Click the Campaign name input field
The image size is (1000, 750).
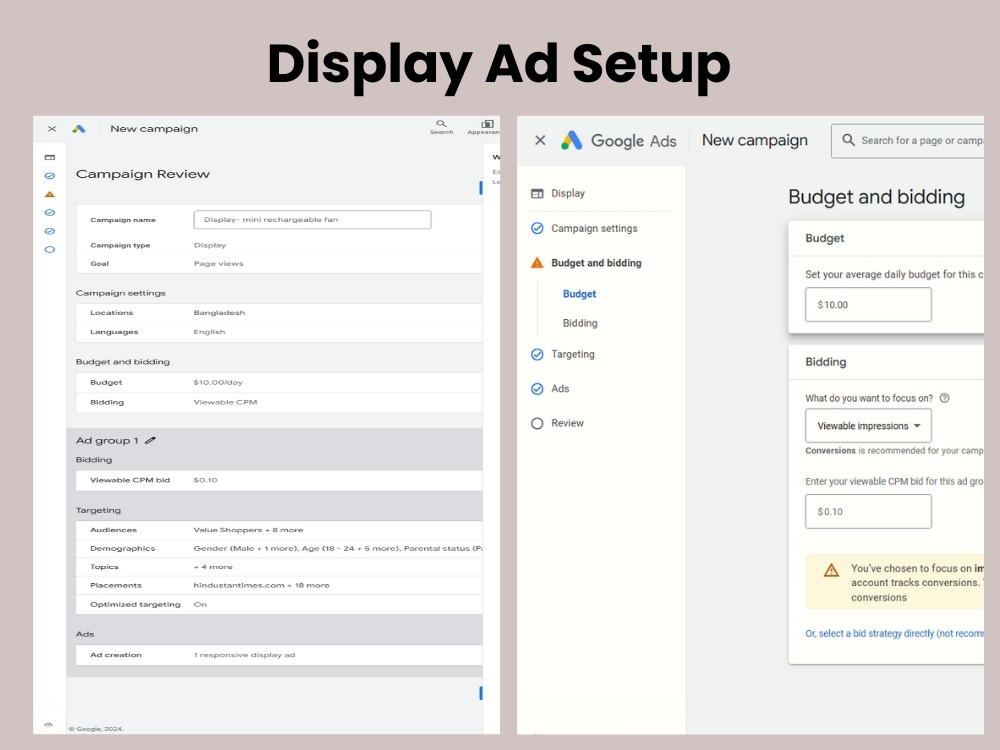pos(312,219)
